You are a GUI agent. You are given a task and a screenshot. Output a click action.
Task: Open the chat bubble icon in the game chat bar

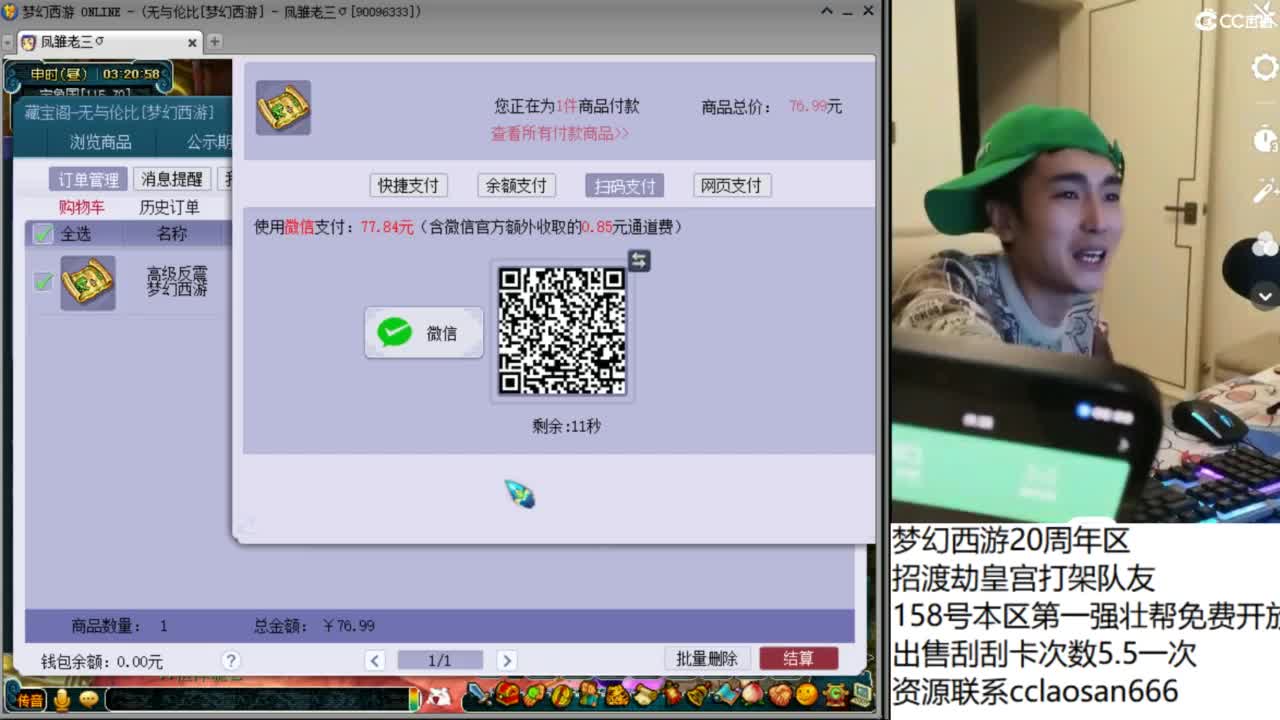click(88, 699)
